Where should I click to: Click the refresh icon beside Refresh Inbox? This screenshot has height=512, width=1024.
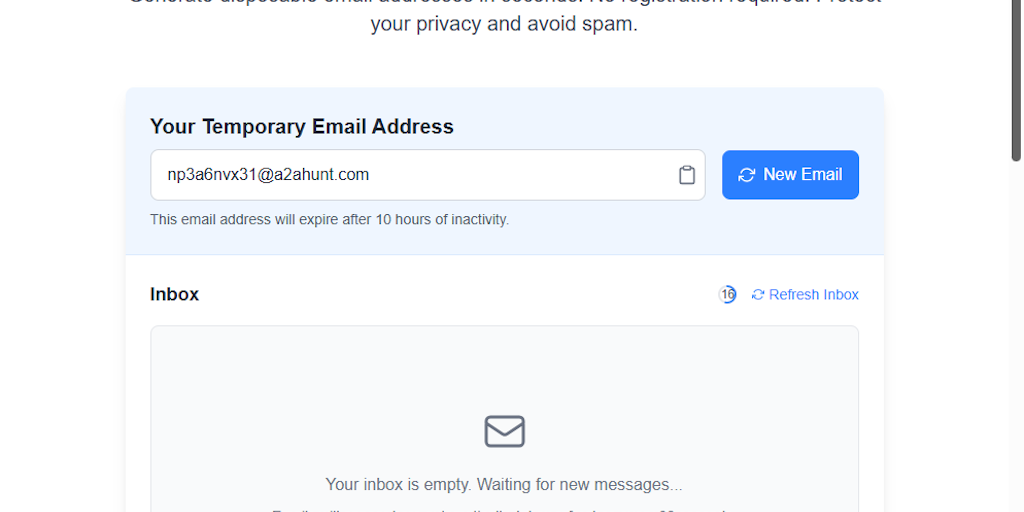[758, 295]
